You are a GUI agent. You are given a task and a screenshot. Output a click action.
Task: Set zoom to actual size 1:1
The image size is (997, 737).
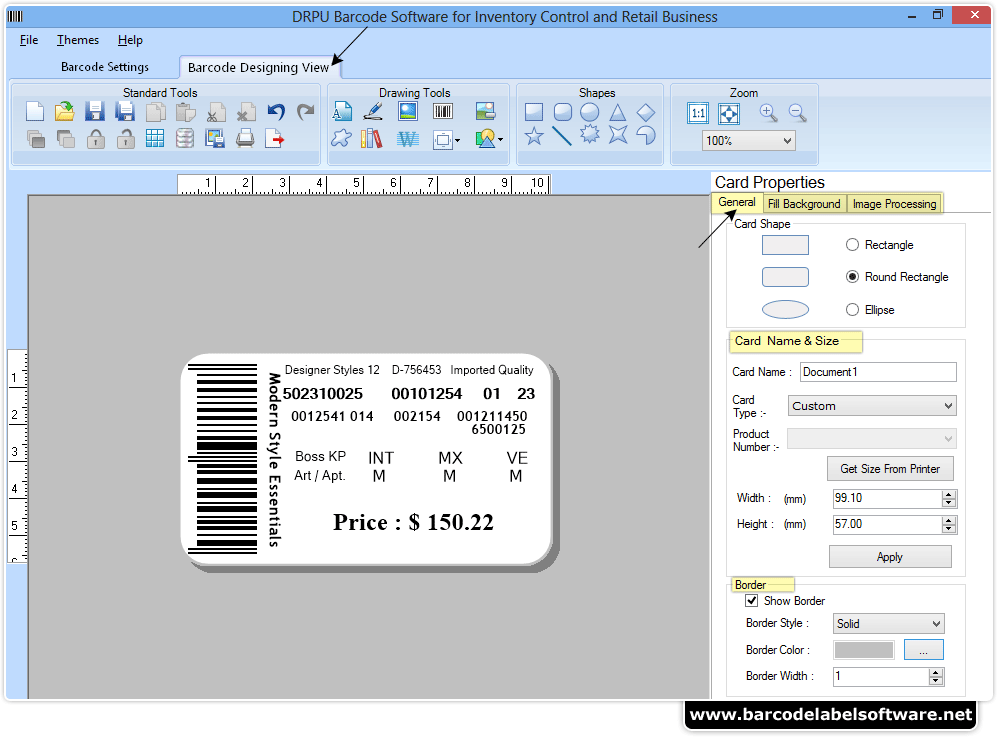pos(698,114)
